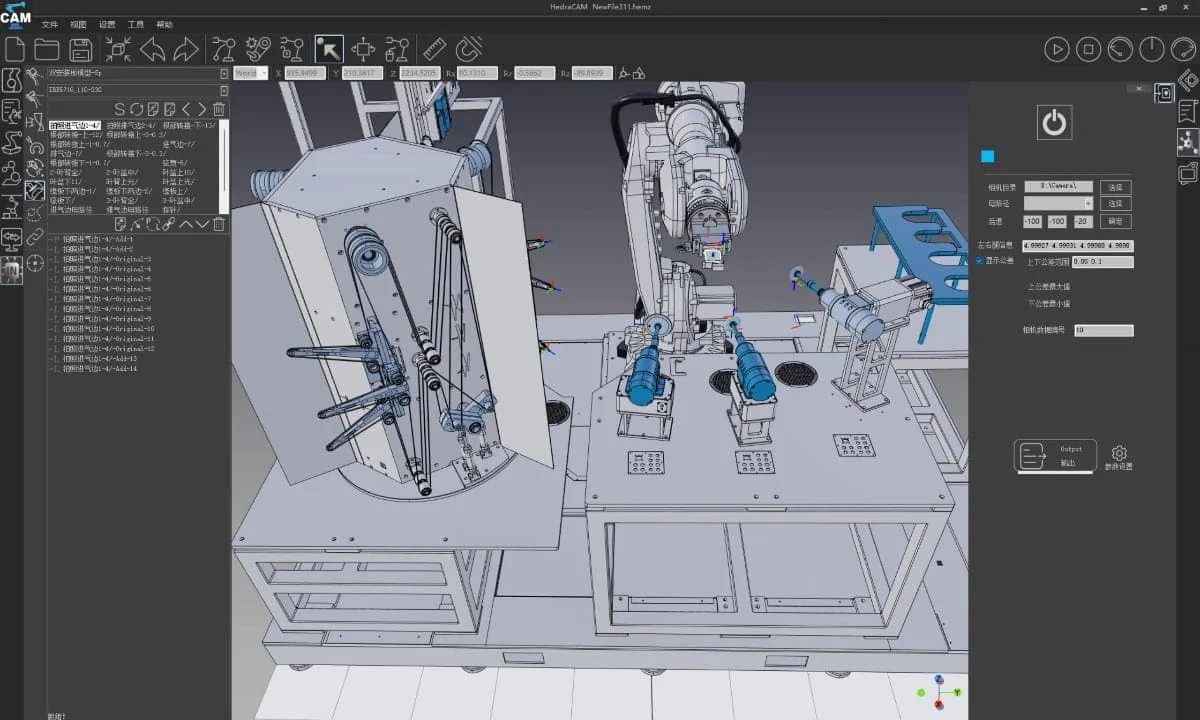
Task: Open the Help menu (帮助)
Action: tap(165, 24)
